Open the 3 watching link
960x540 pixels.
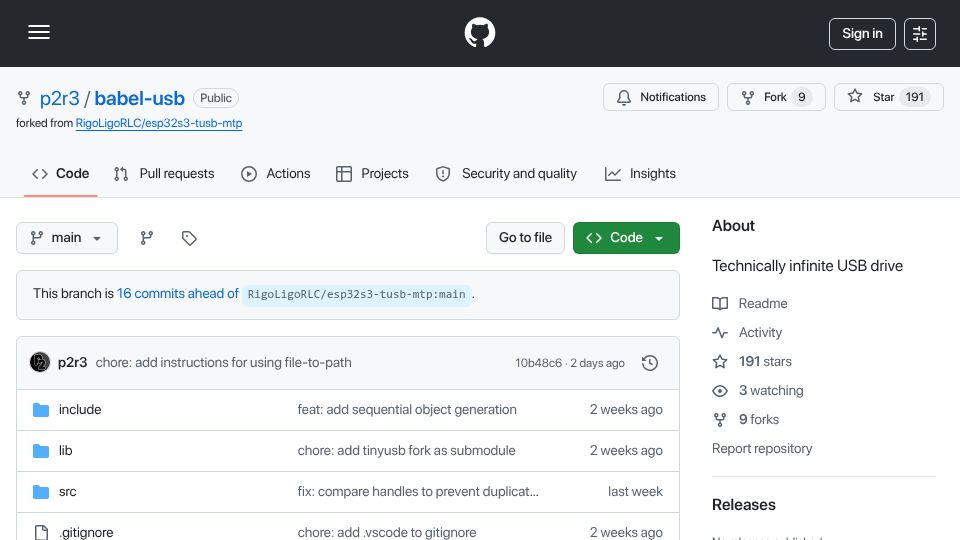click(759, 391)
